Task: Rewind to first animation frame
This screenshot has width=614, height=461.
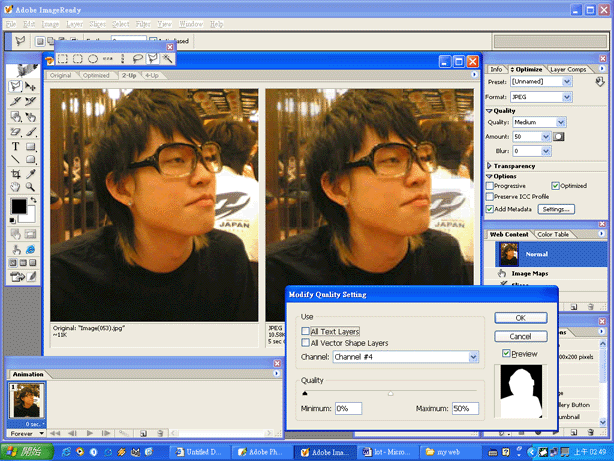Action: coord(55,433)
